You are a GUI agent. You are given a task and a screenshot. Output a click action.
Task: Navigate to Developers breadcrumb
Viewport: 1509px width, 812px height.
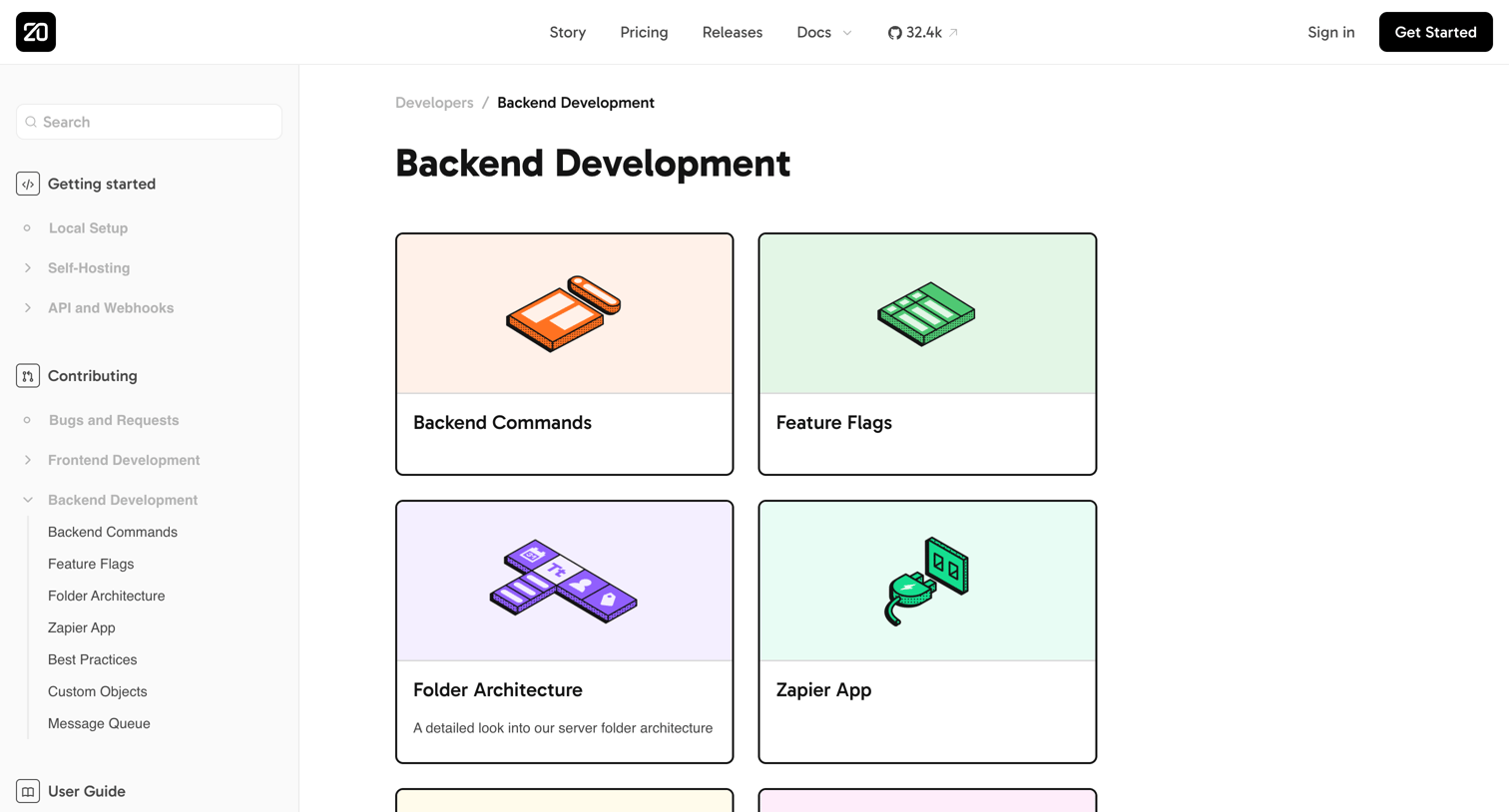point(434,103)
